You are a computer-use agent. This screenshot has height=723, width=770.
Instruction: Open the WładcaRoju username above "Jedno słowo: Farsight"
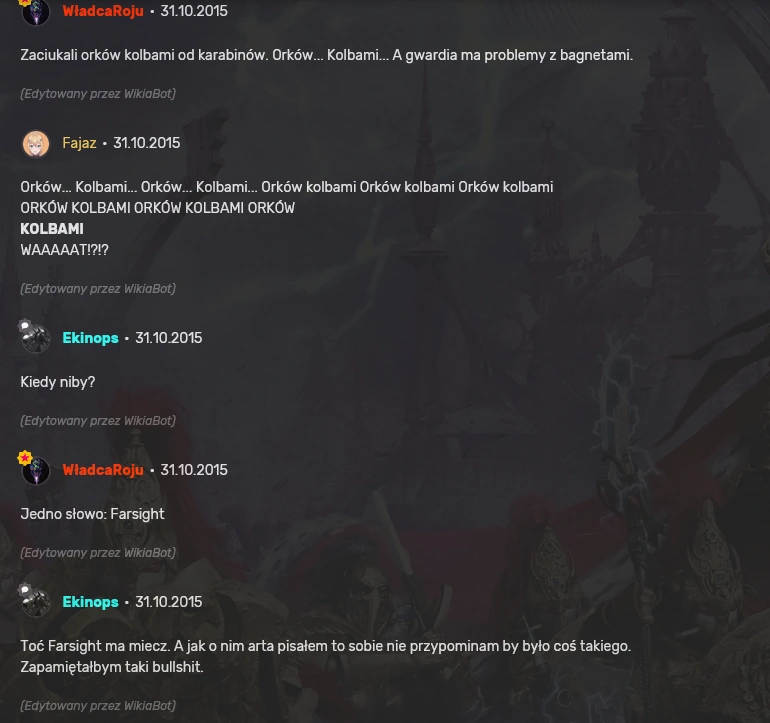103,470
